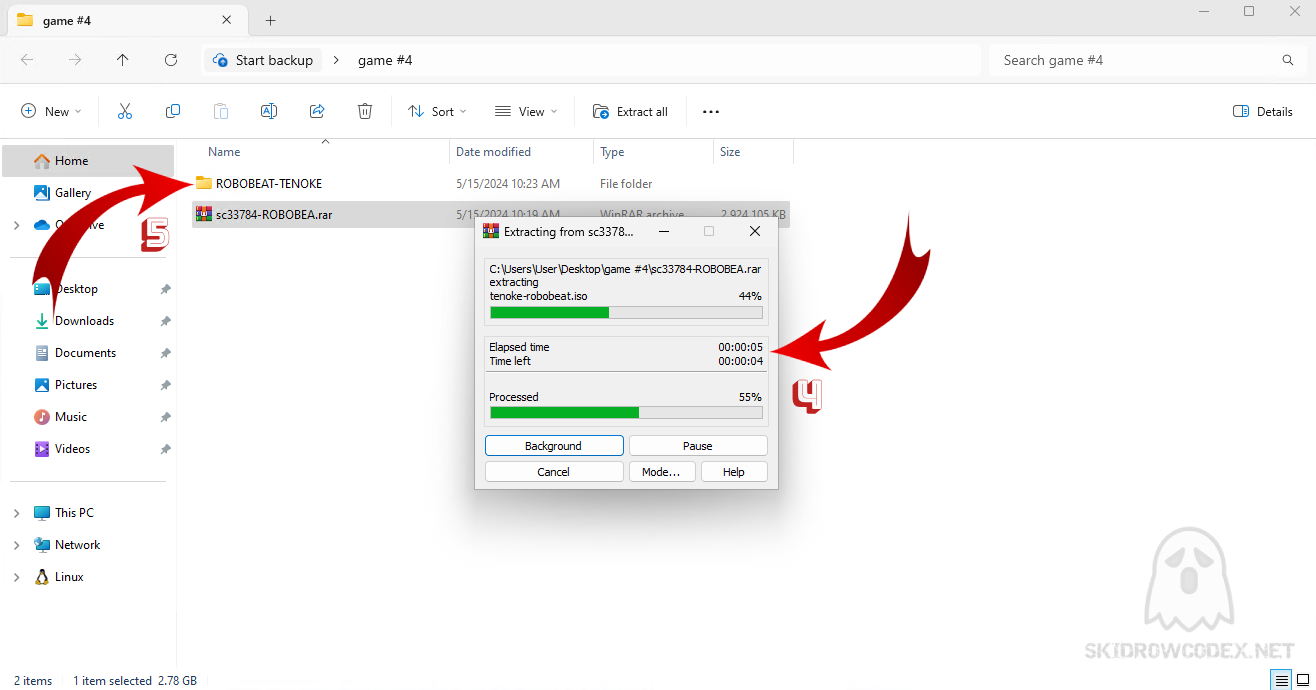Open Help in the extraction dialog

click(734, 472)
